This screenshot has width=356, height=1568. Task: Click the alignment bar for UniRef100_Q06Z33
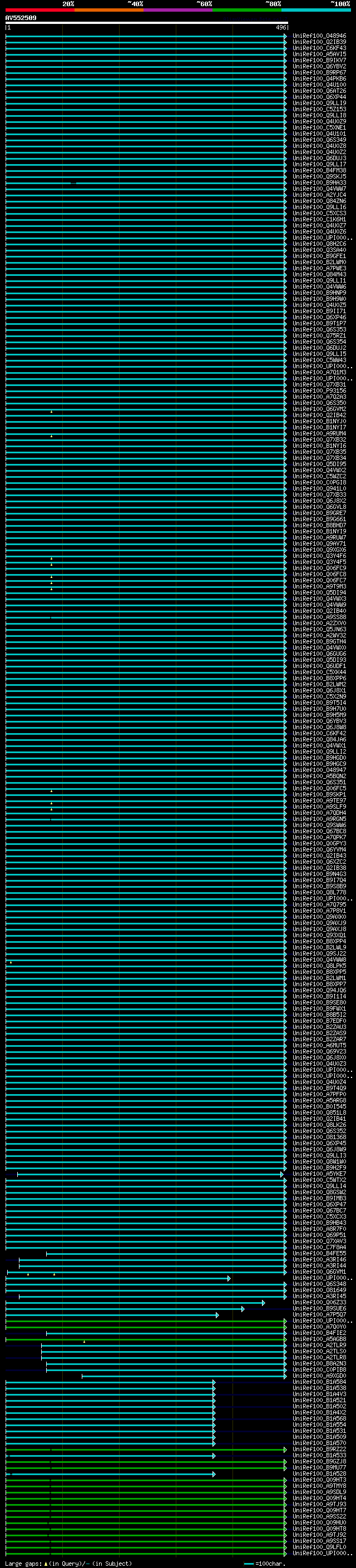point(135,1303)
